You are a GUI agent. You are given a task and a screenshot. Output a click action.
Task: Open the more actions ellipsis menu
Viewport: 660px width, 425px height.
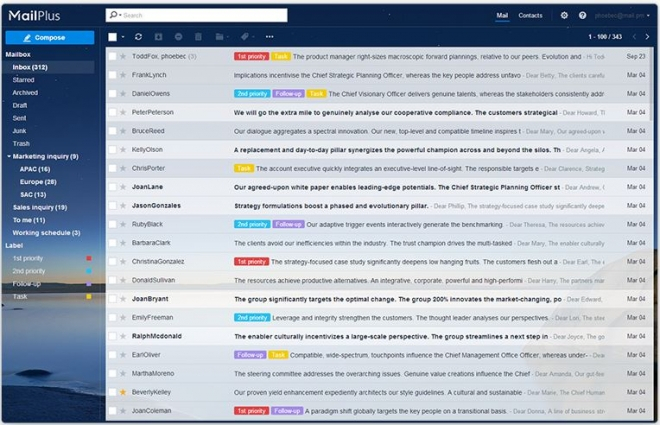(271, 37)
